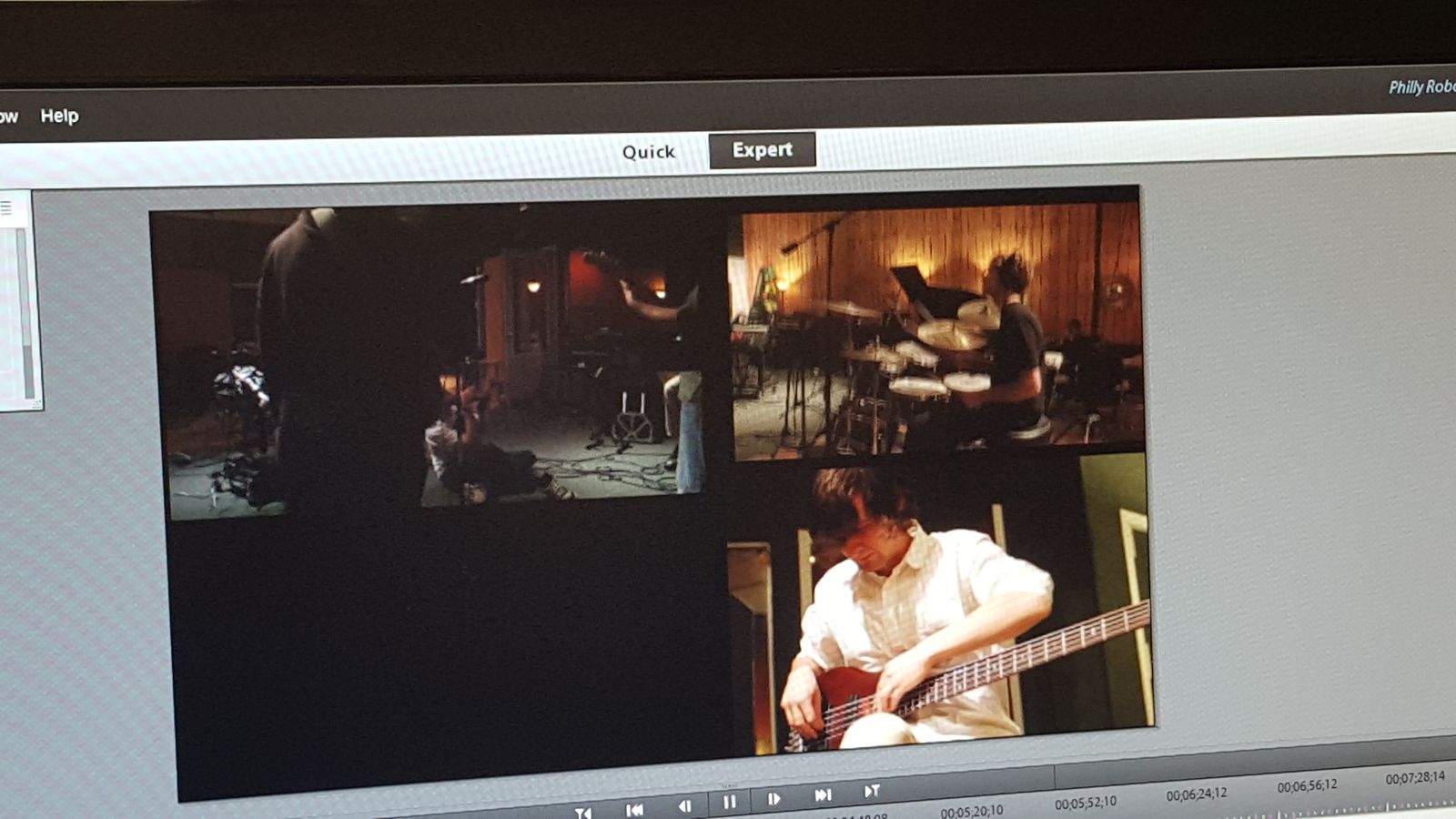Screen dimensions: 1456x819
Task: Select the drummer clip in the monitor
Action: tap(937, 332)
